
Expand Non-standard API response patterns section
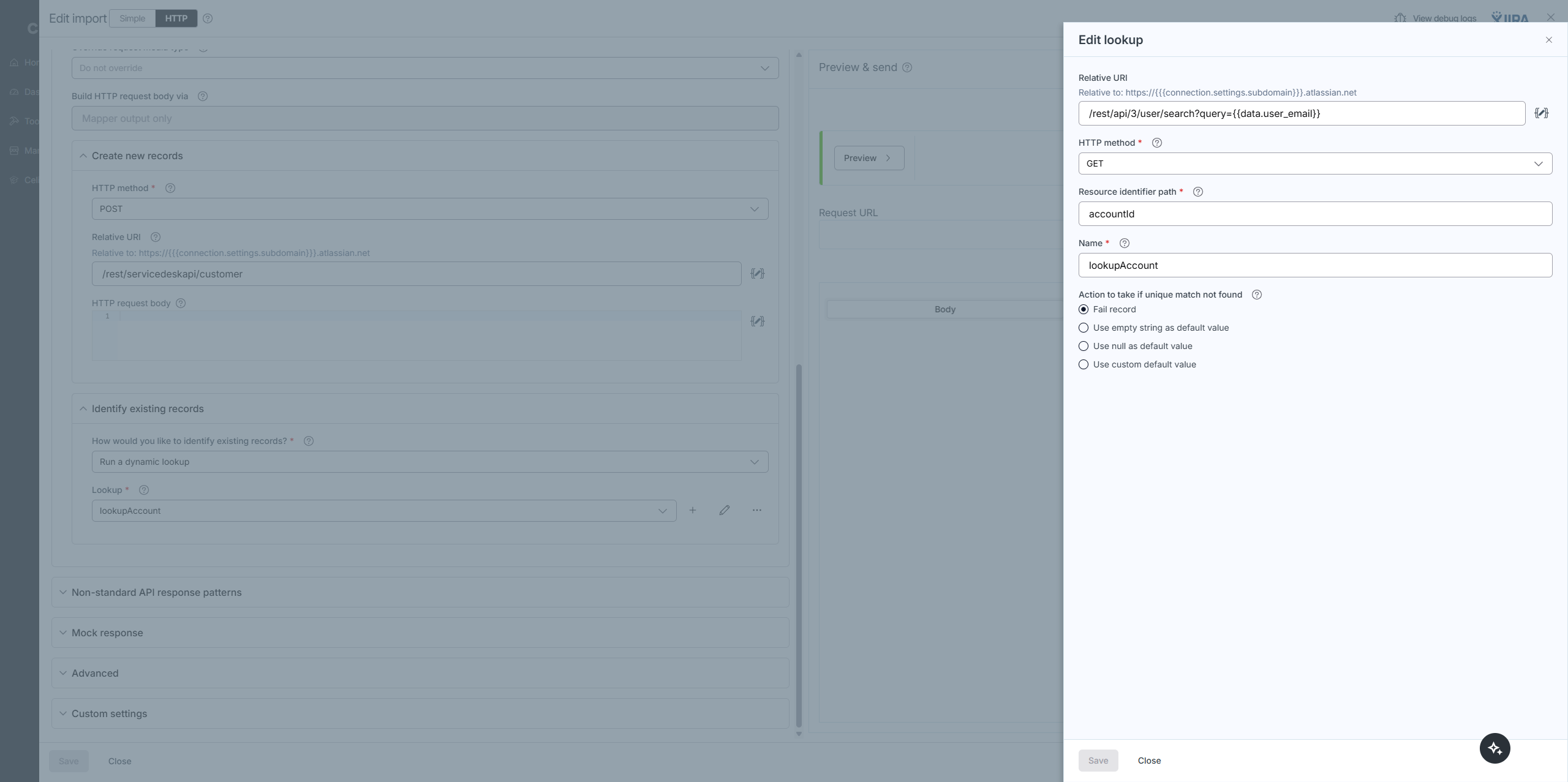[x=156, y=592]
